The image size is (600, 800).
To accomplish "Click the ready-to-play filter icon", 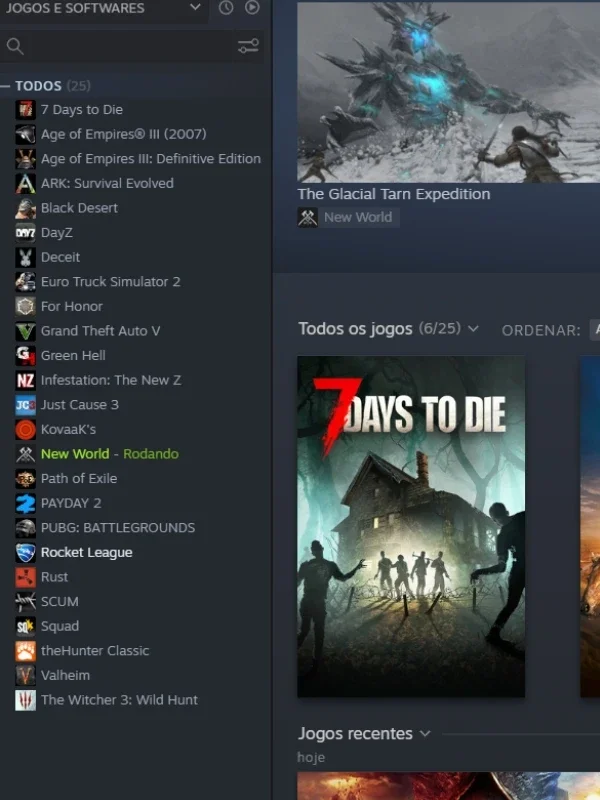I will click(x=252, y=7).
